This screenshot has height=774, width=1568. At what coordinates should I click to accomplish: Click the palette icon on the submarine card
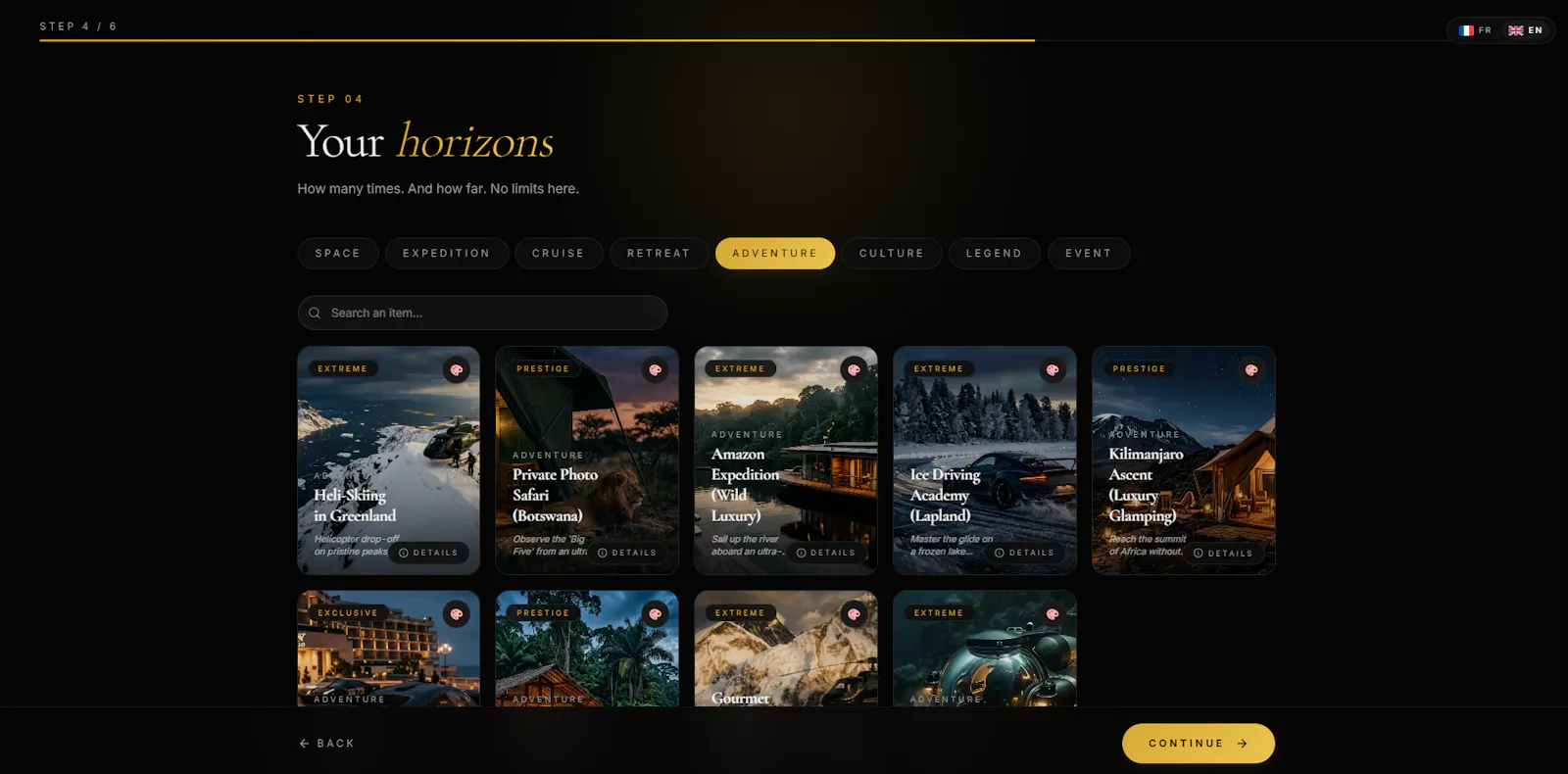pos(1053,614)
